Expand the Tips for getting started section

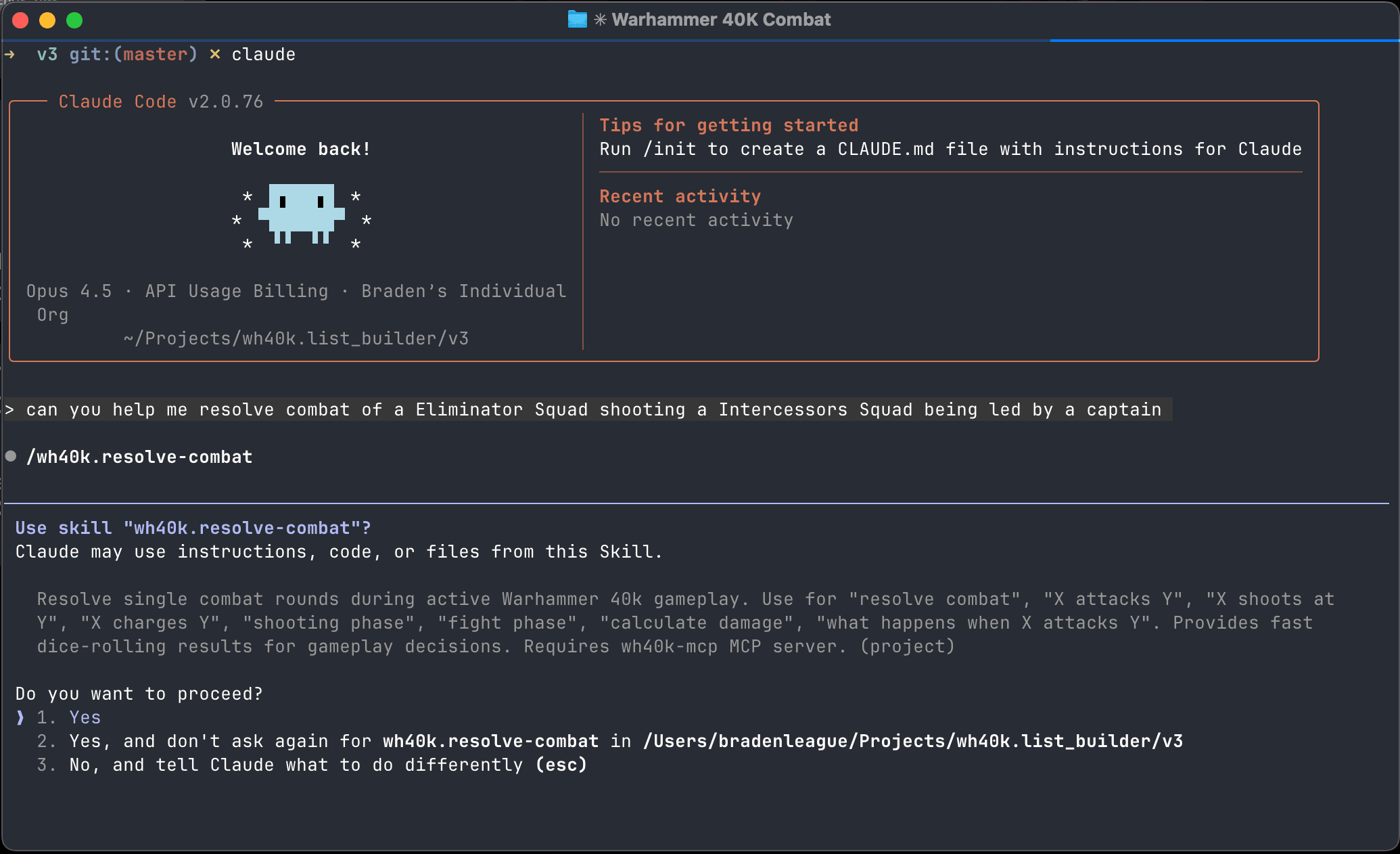pos(729,125)
